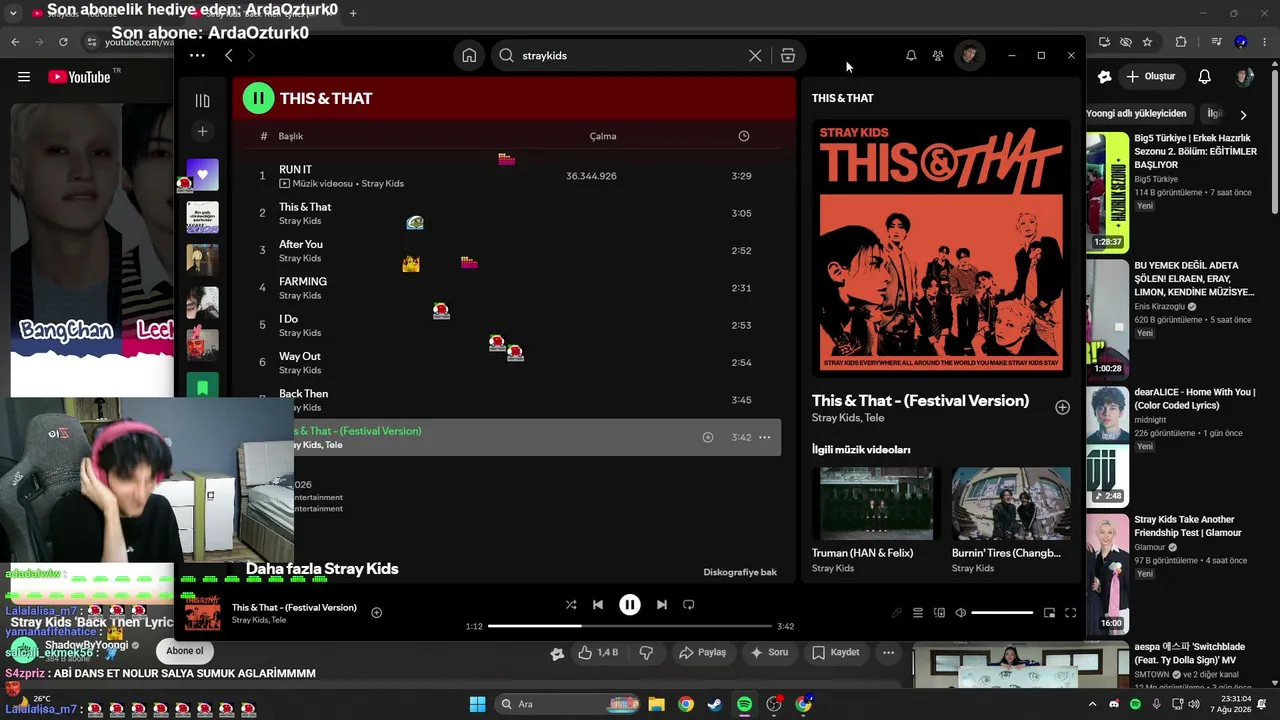Save the video with the Kaydet button
The width and height of the screenshot is (1280, 720).
836,653
